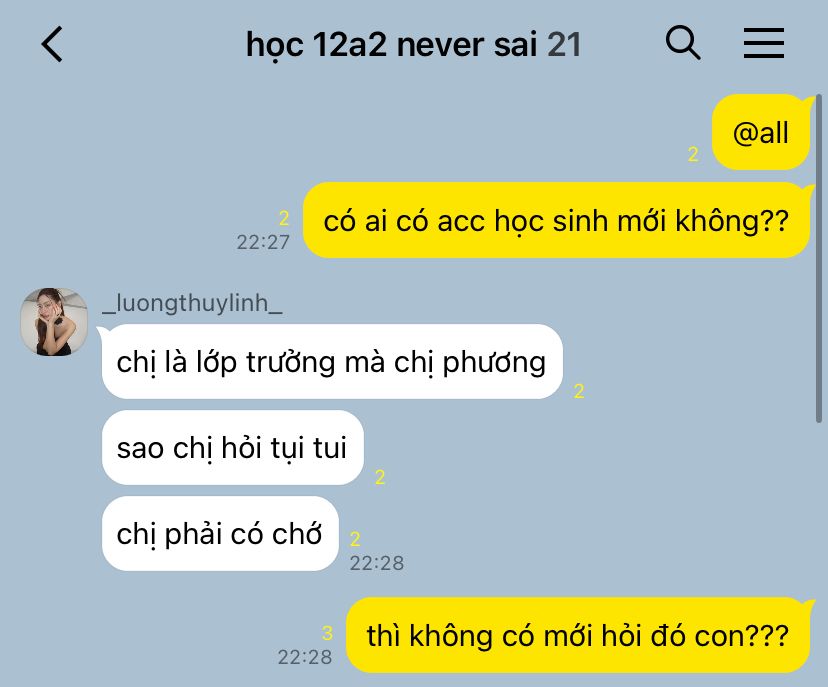
Task: Tap read count 2 next to '@all' bubble
Action: click(693, 154)
